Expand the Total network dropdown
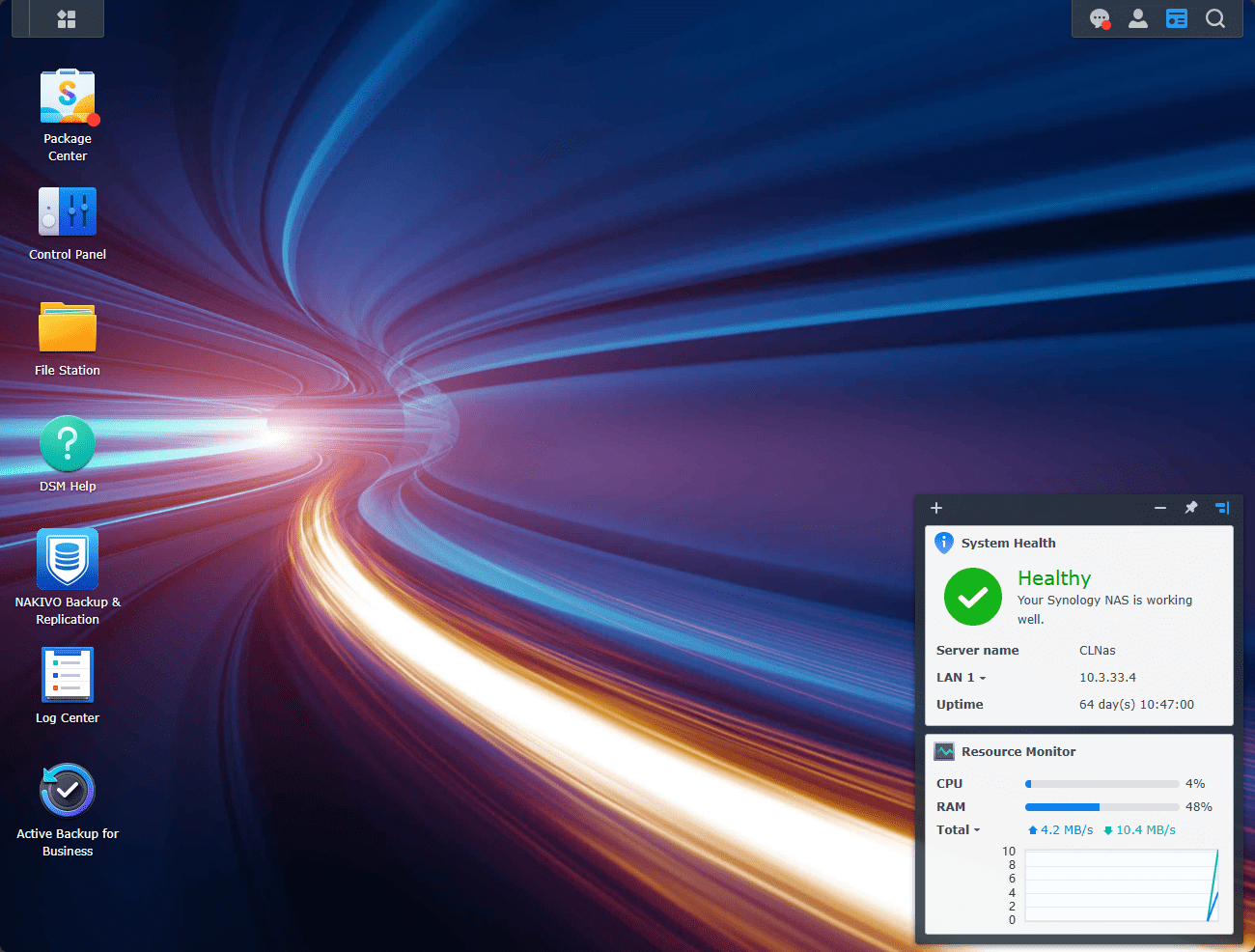This screenshot has height=952, width=1255. tap(958, 830)
